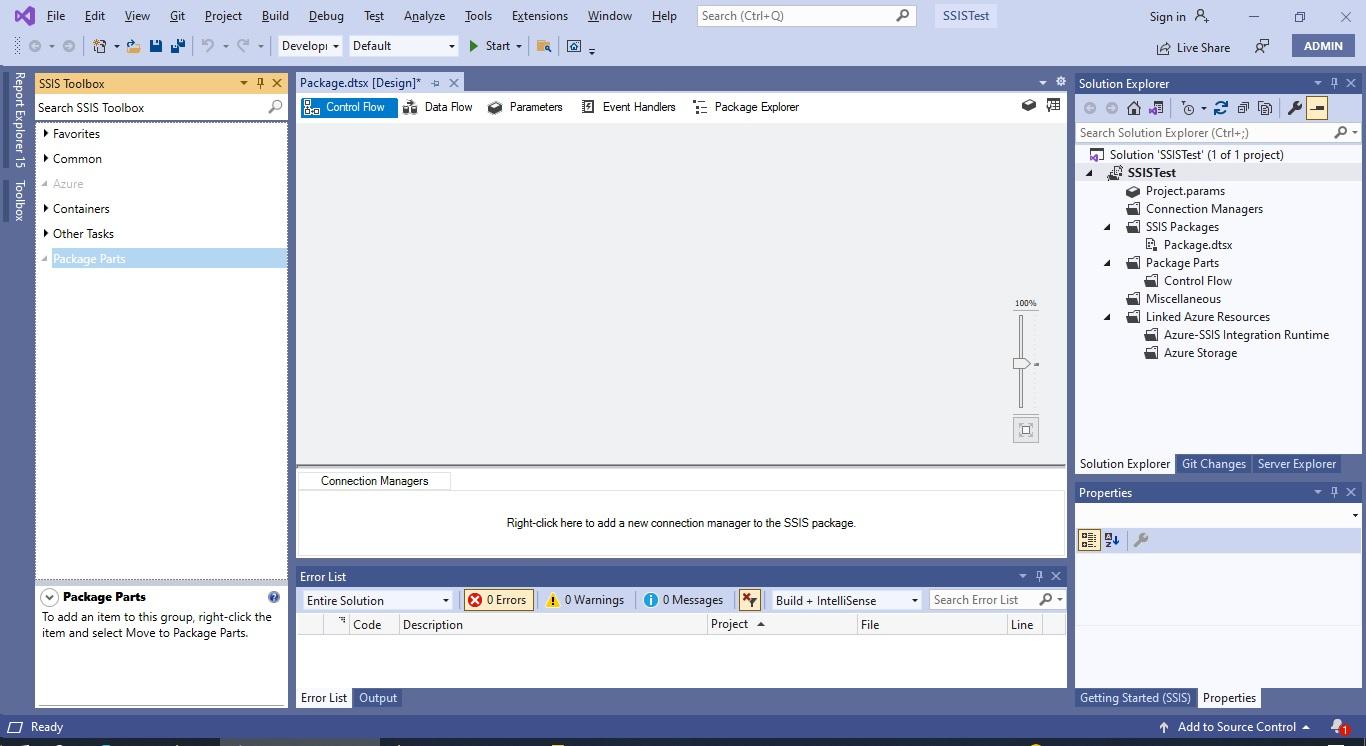Open the Home icon in Solution Explorer toolbar
The image size is (1366, 746).
click(1133, 108)
